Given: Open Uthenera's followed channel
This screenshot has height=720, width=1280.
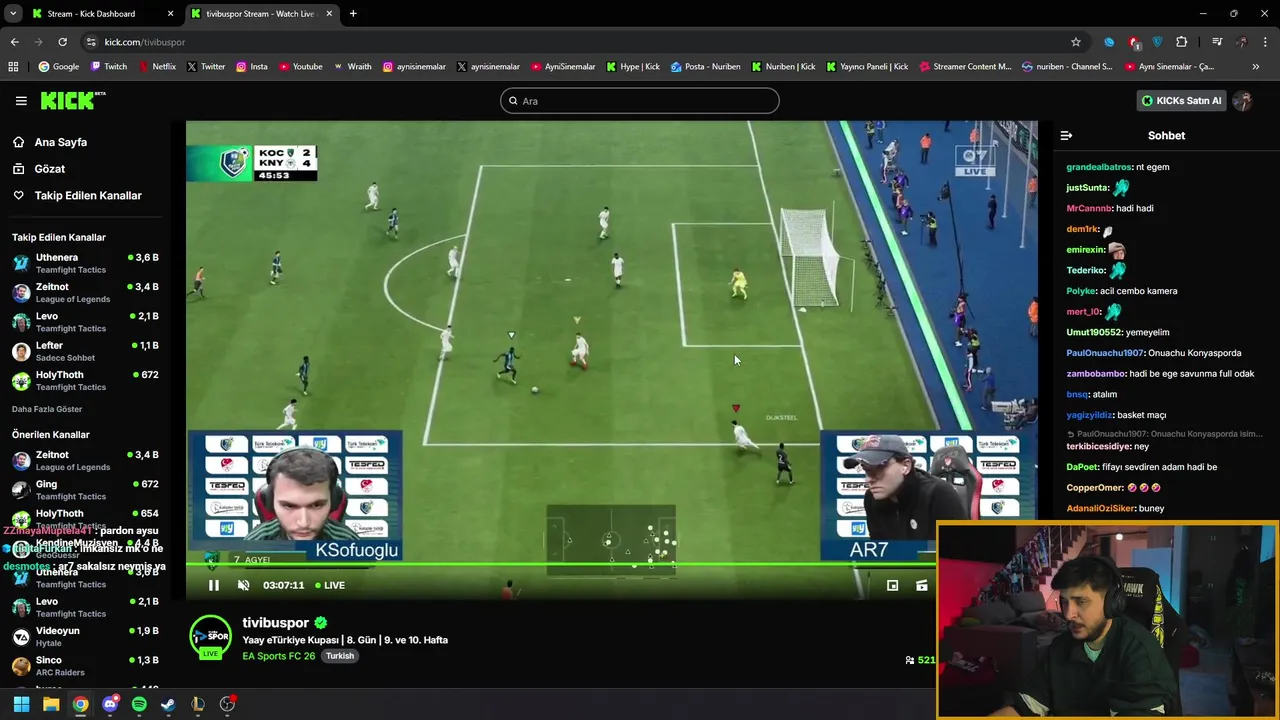Looking at the screenshot, I should (x=86, y=263).
